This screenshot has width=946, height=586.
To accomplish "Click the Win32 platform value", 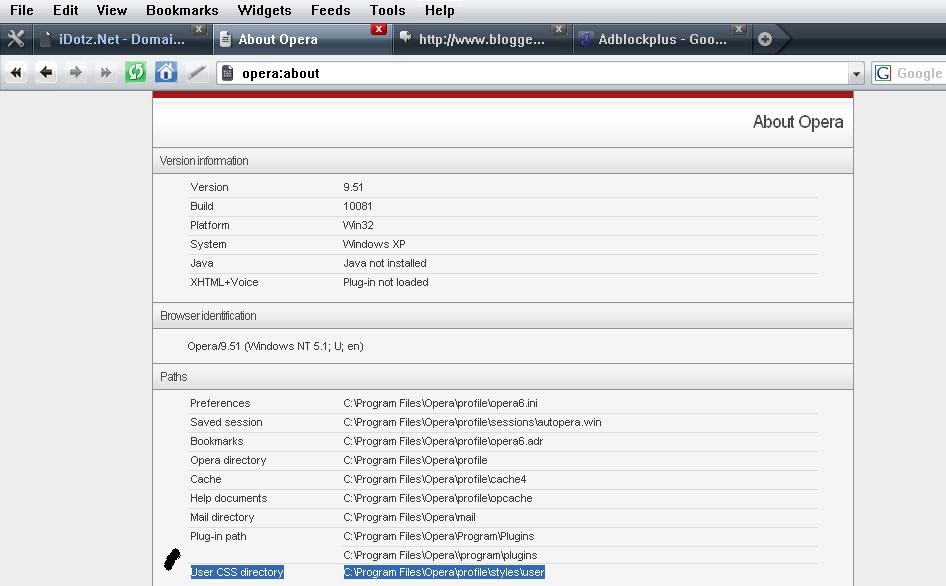I will pyautogui.click(x=358, y=225).
